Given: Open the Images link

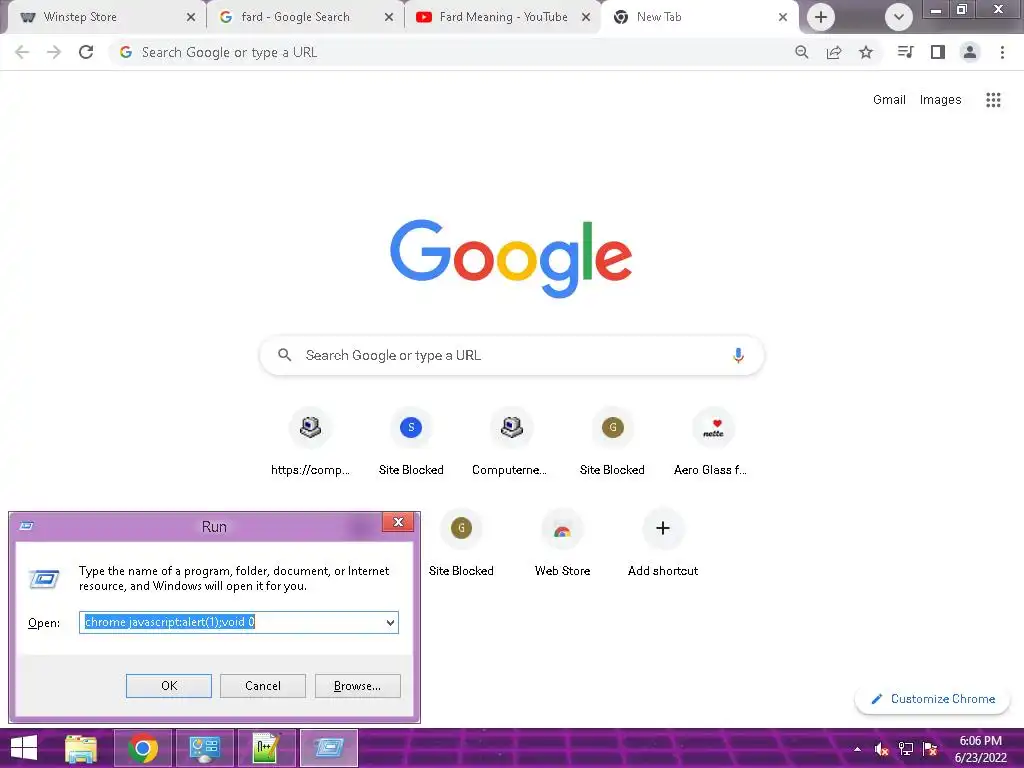Looking at the screenshot, I should click(940, 99).
